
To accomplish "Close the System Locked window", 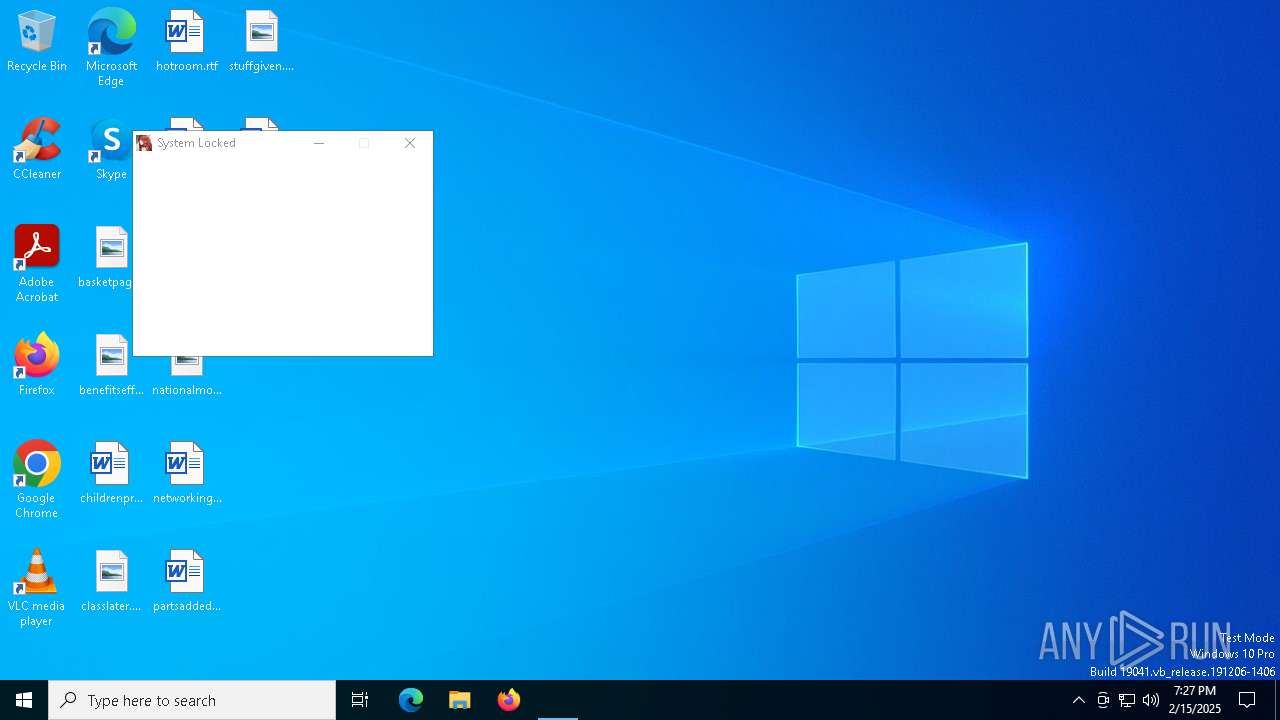I will (410, 143).
